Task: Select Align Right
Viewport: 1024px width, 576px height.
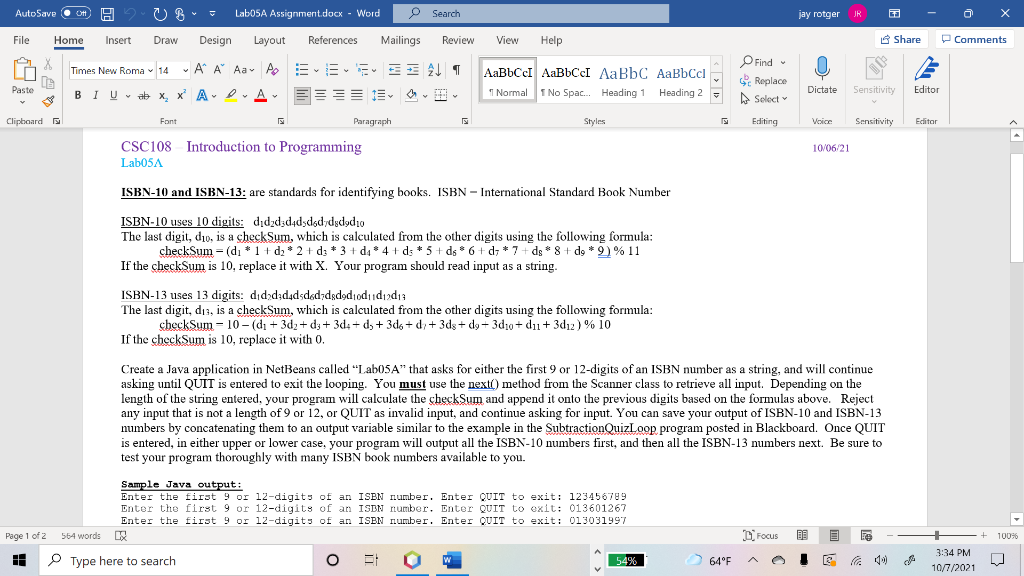Action: click(338, 95)
